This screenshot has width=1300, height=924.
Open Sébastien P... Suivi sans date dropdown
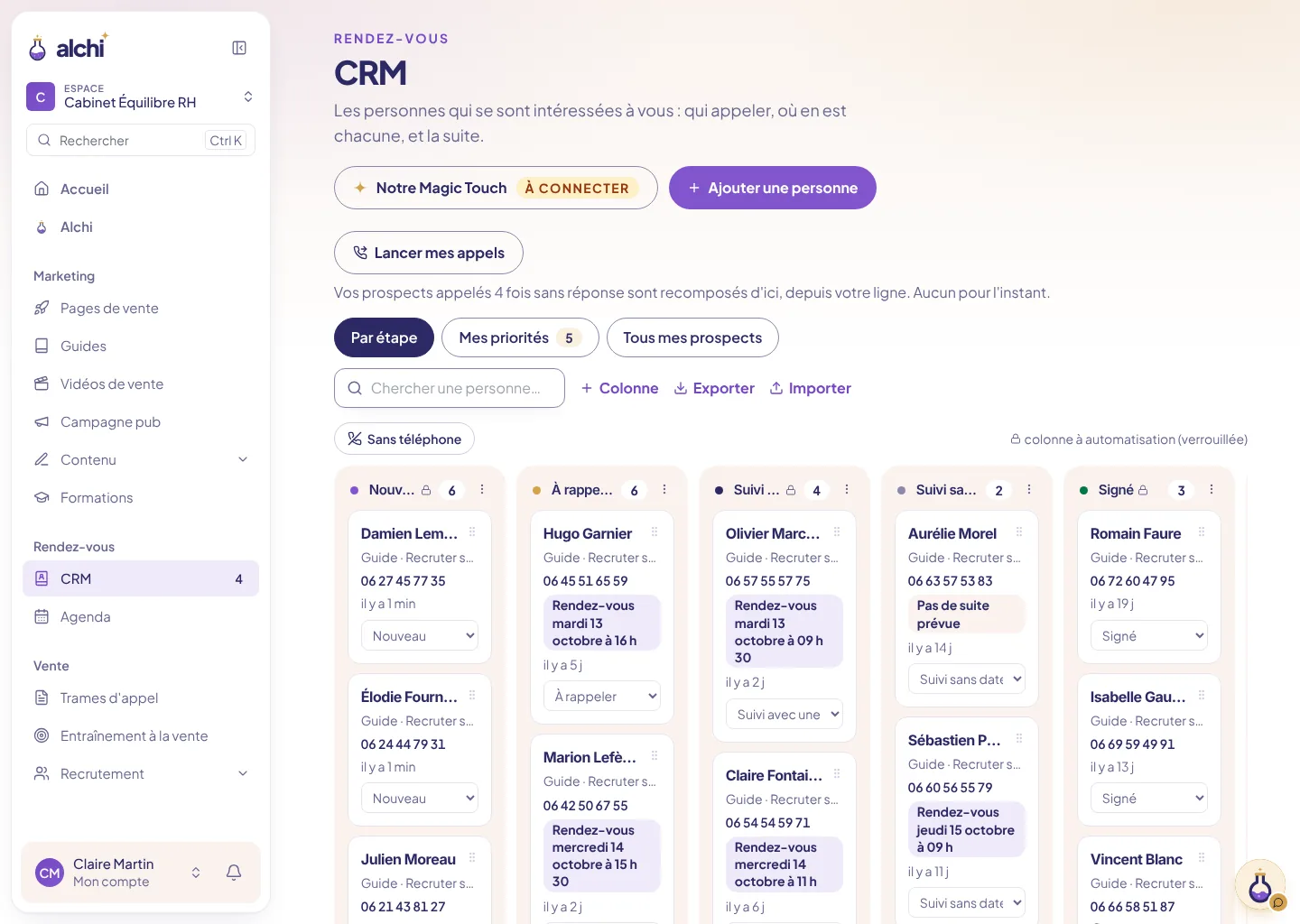point(967,903)
